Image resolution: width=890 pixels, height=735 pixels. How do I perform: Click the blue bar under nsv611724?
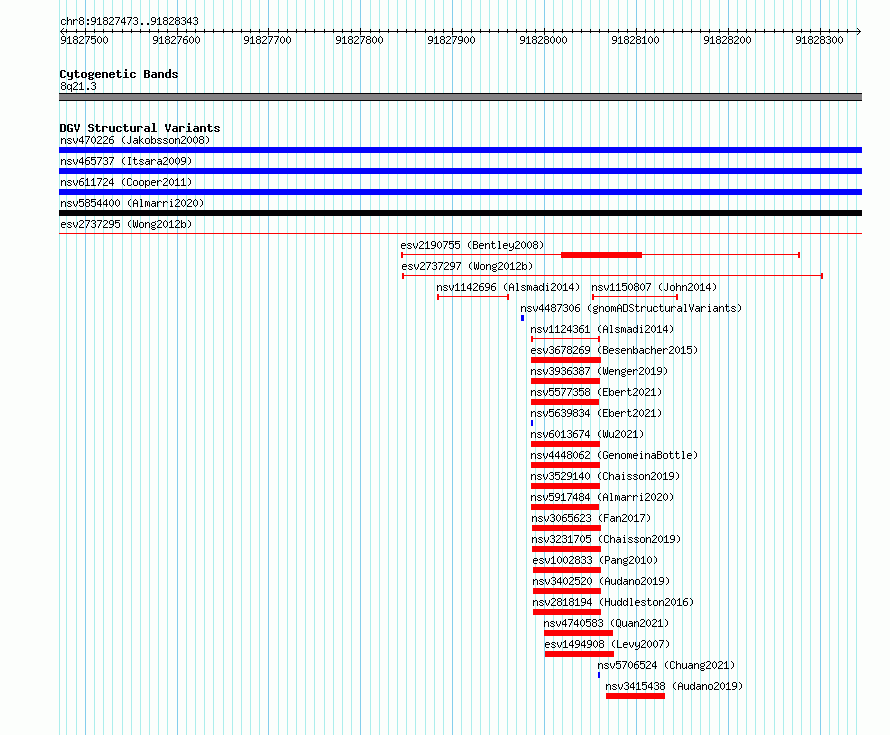460,192
